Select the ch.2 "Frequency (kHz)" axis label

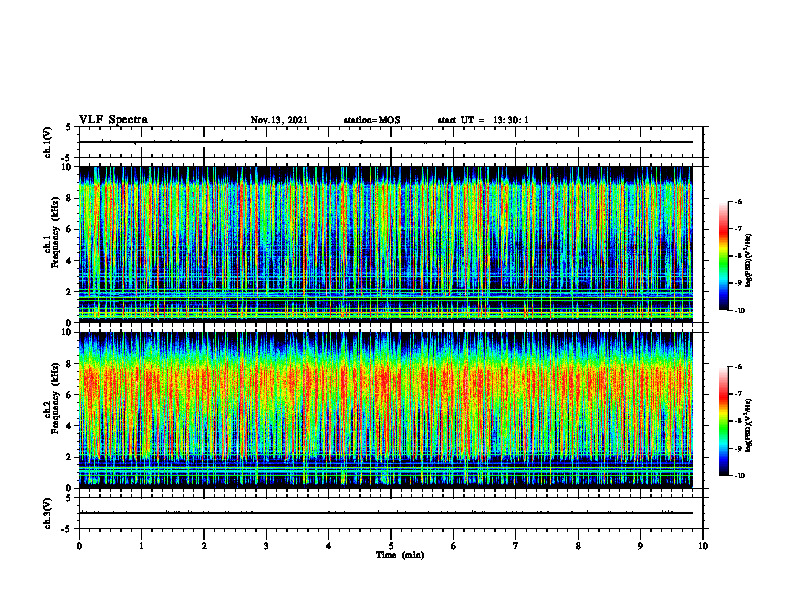pyautogui.click(x=55, y=398)
